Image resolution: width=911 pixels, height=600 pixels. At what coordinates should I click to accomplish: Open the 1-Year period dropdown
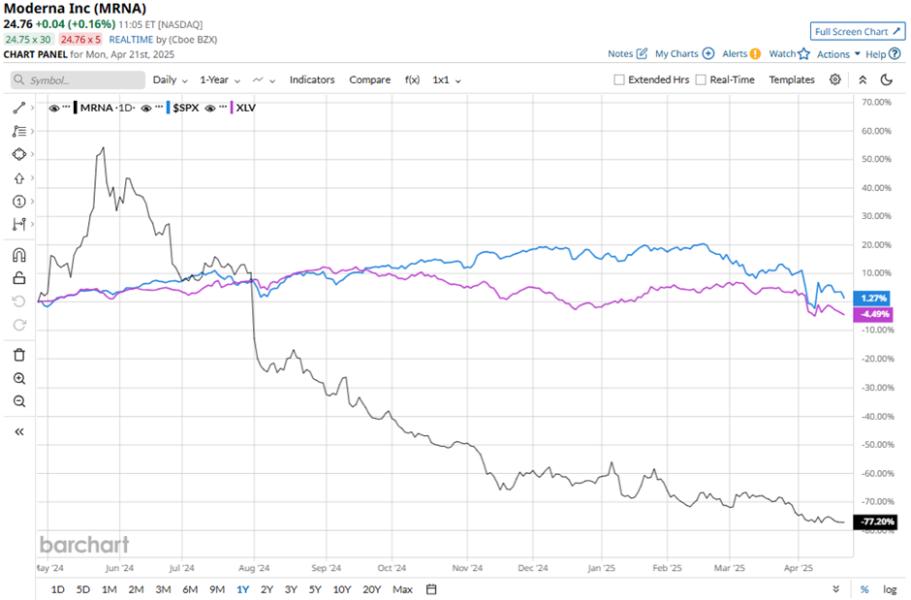pos(220,80)
